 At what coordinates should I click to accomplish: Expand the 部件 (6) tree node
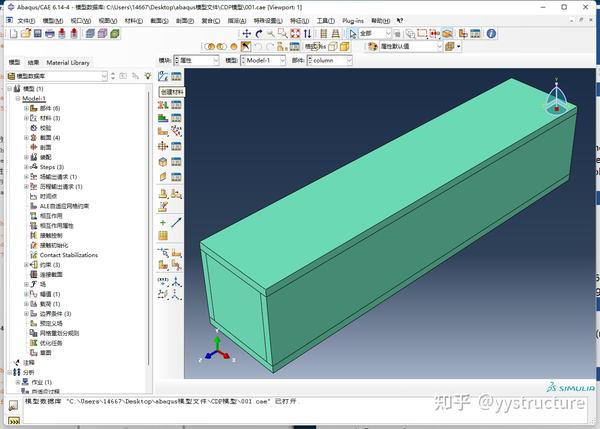pyautogui.click(x=26, y=108)
